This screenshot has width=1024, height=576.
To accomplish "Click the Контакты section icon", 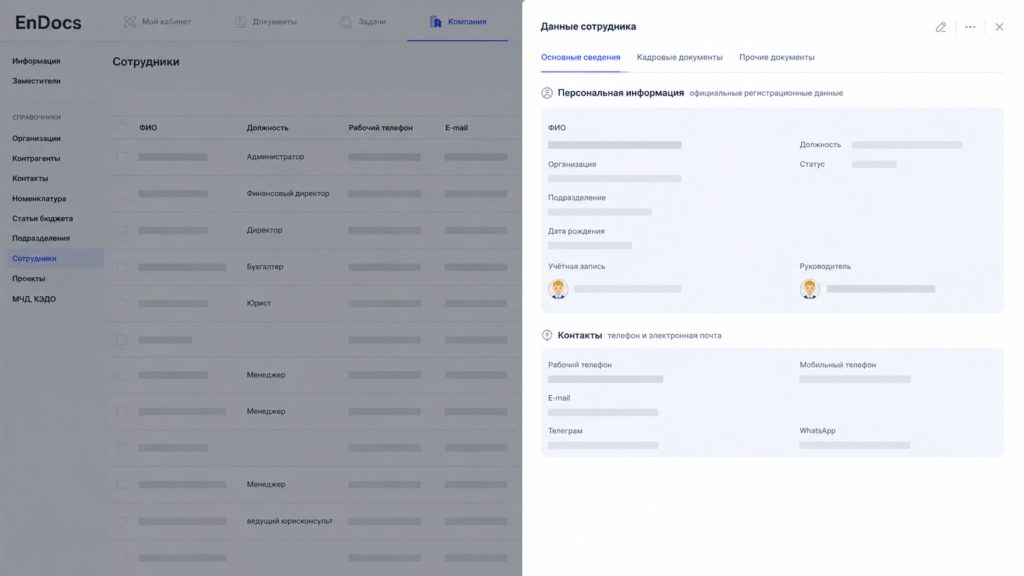I will (x=547, y=336).
